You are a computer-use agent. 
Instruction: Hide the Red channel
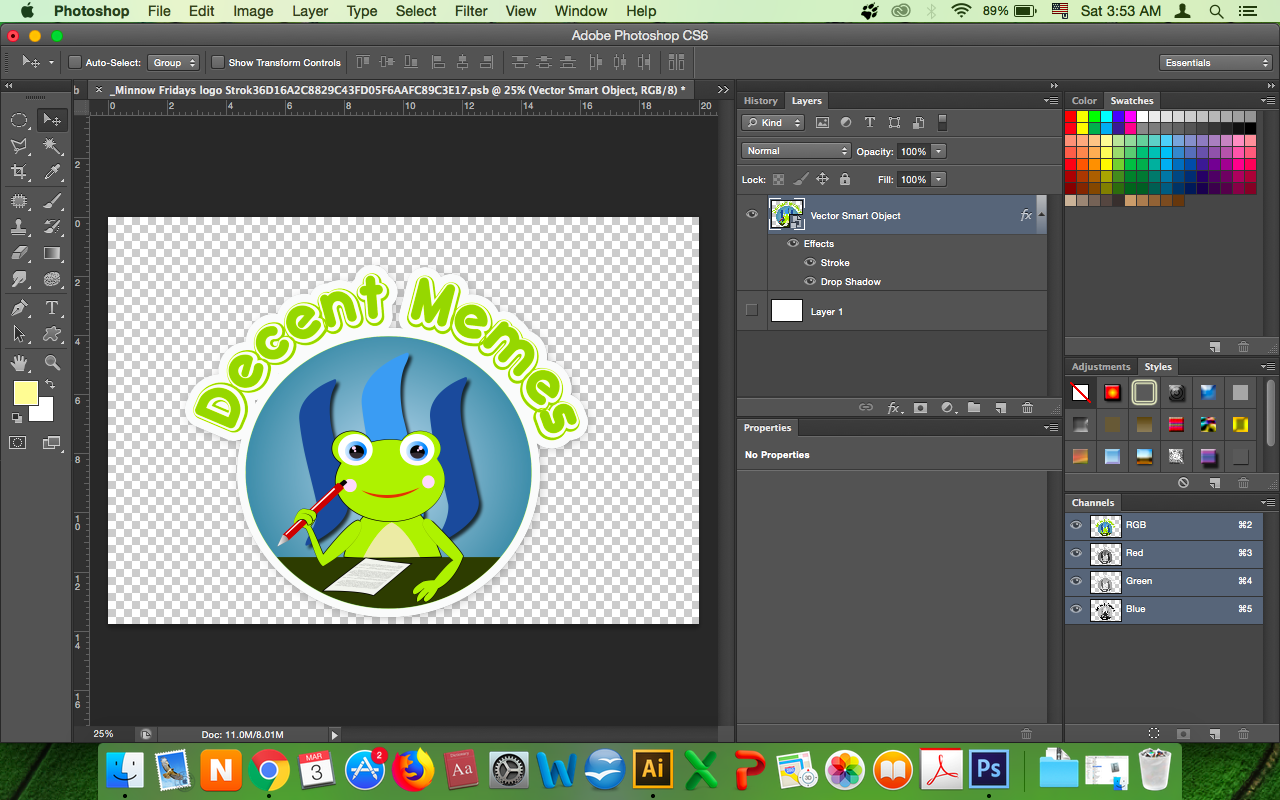coord(1077,553)
